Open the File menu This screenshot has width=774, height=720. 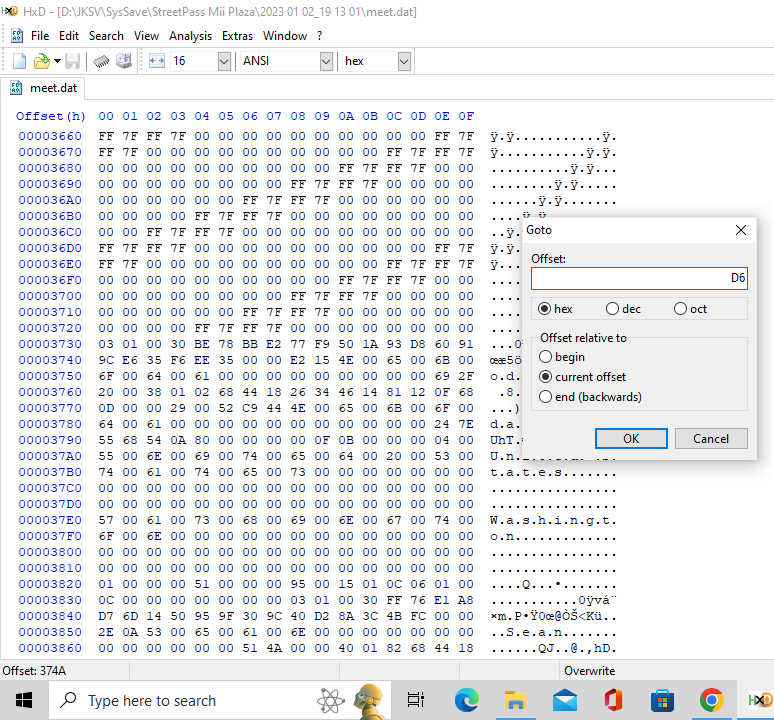39,36
